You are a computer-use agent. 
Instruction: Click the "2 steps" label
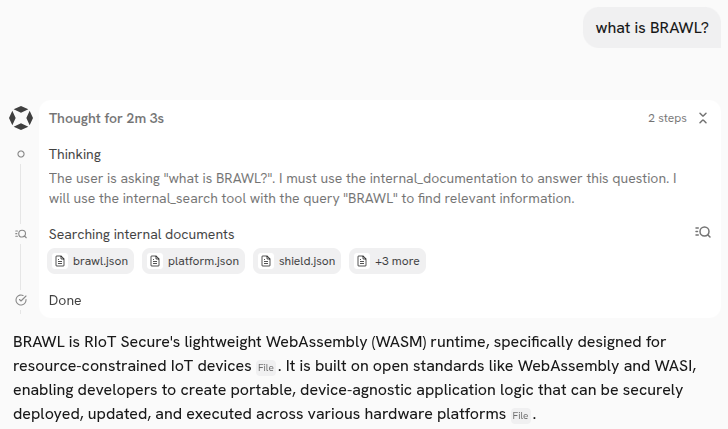pos(667,118)
